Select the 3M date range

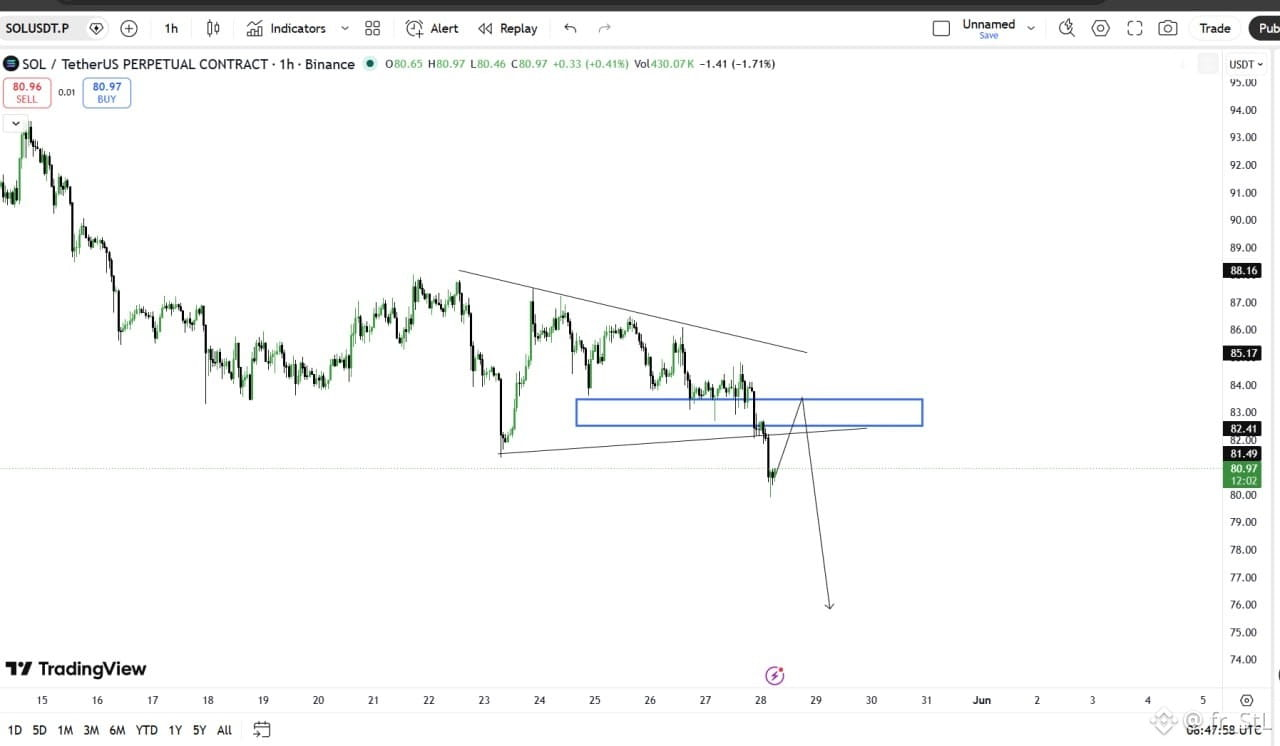tap(91, 730)
